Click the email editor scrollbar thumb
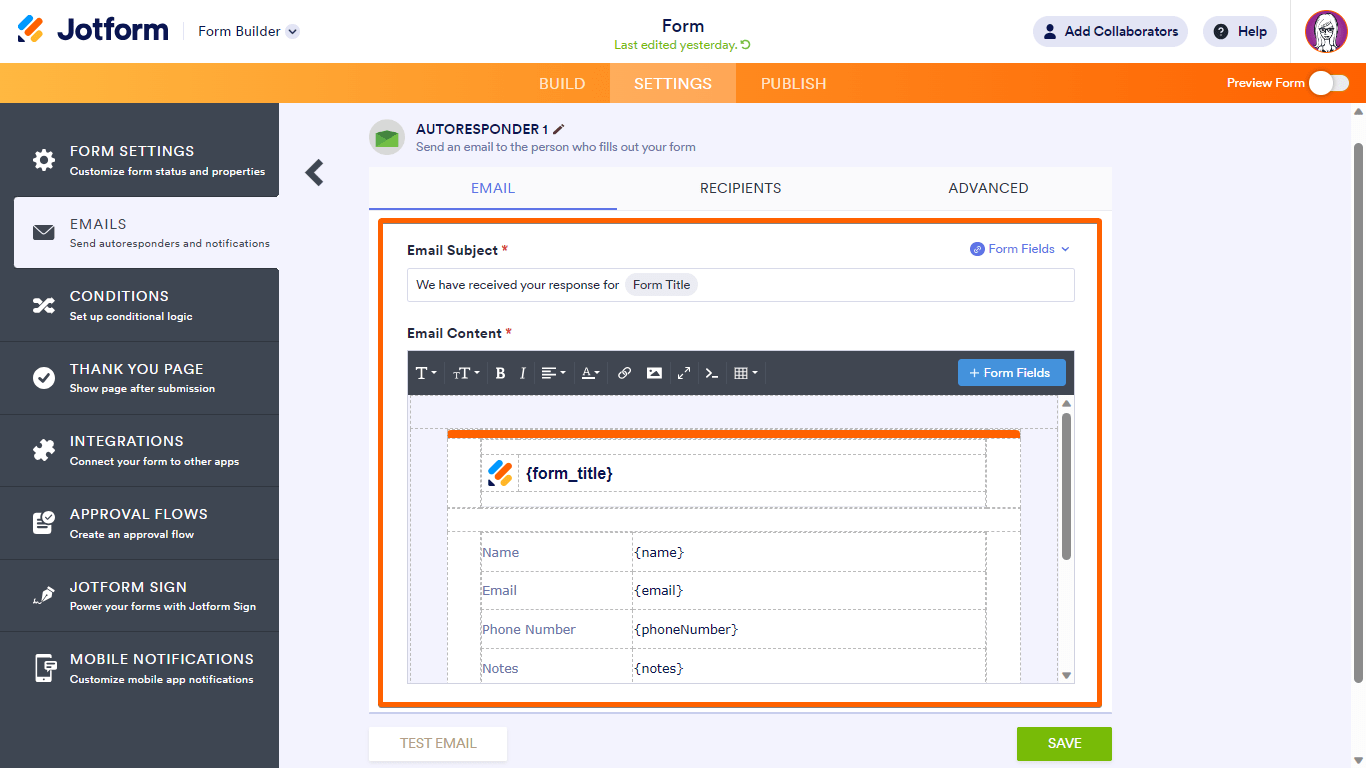The image size is (1366, 768). [x=1066, y=486]
